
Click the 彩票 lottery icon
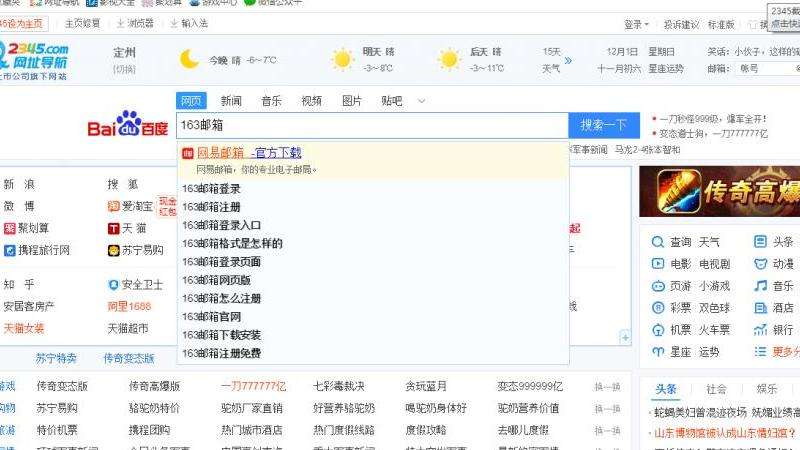point(658,308)
